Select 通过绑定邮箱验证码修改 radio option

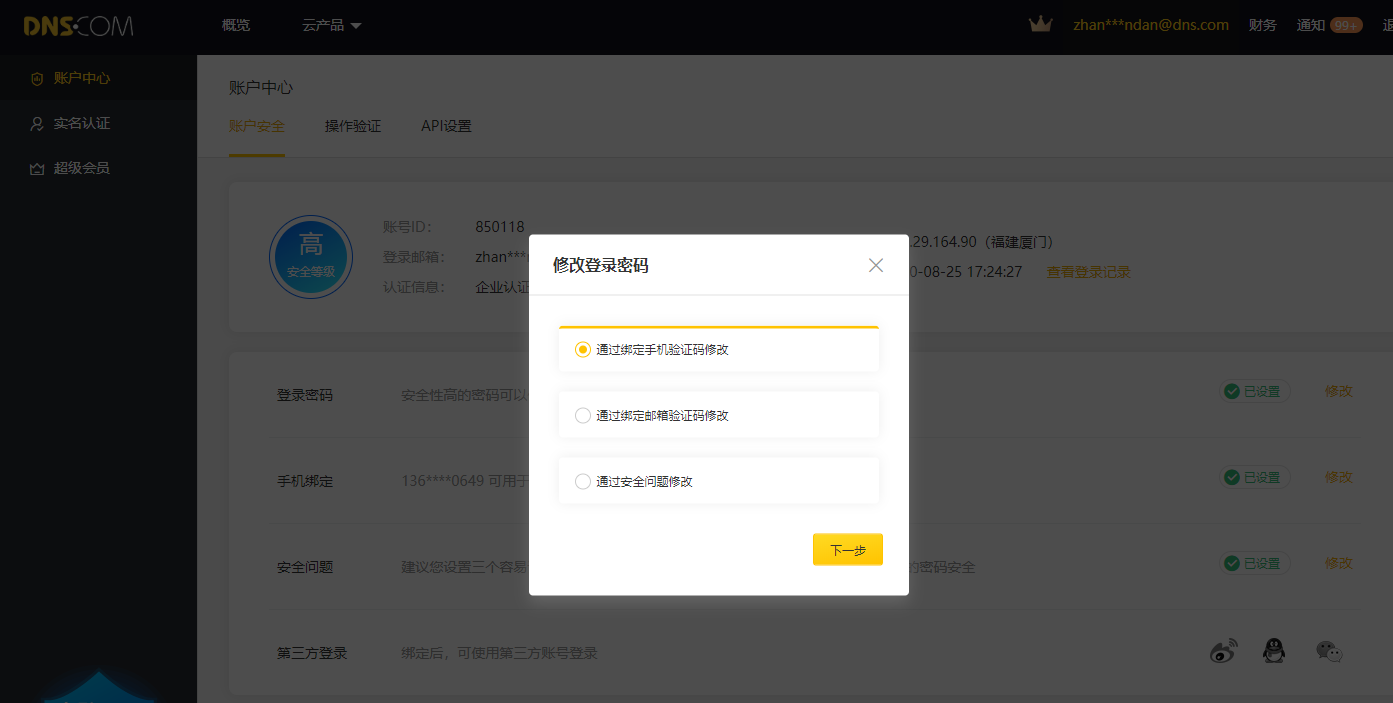click(583, 416)
